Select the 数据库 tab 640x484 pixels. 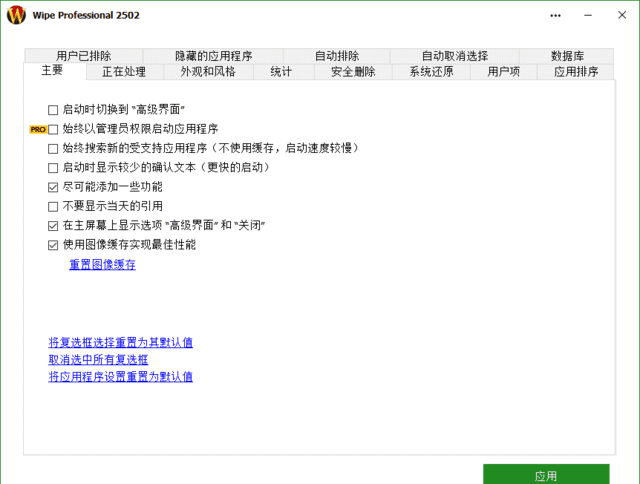pyautogui.click(x=567, y=56)
